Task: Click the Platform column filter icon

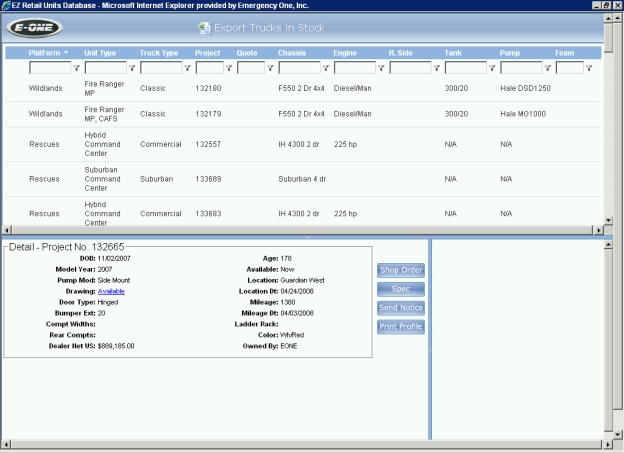Action: point(77,68)
